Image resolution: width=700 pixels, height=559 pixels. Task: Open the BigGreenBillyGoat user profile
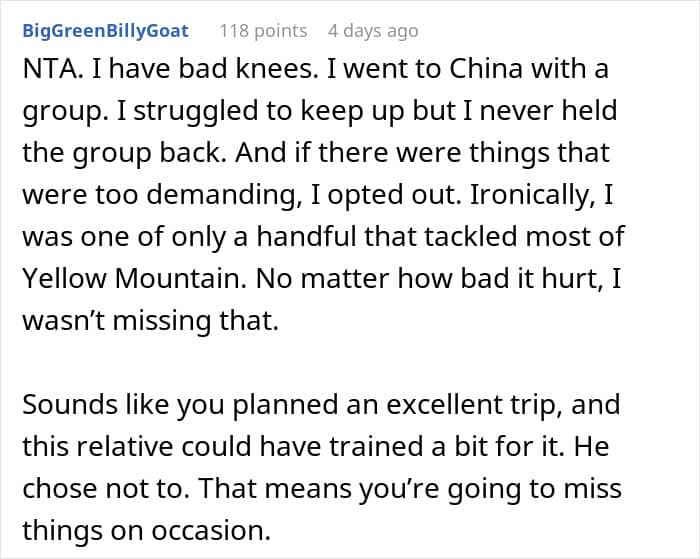click(105, 31)
